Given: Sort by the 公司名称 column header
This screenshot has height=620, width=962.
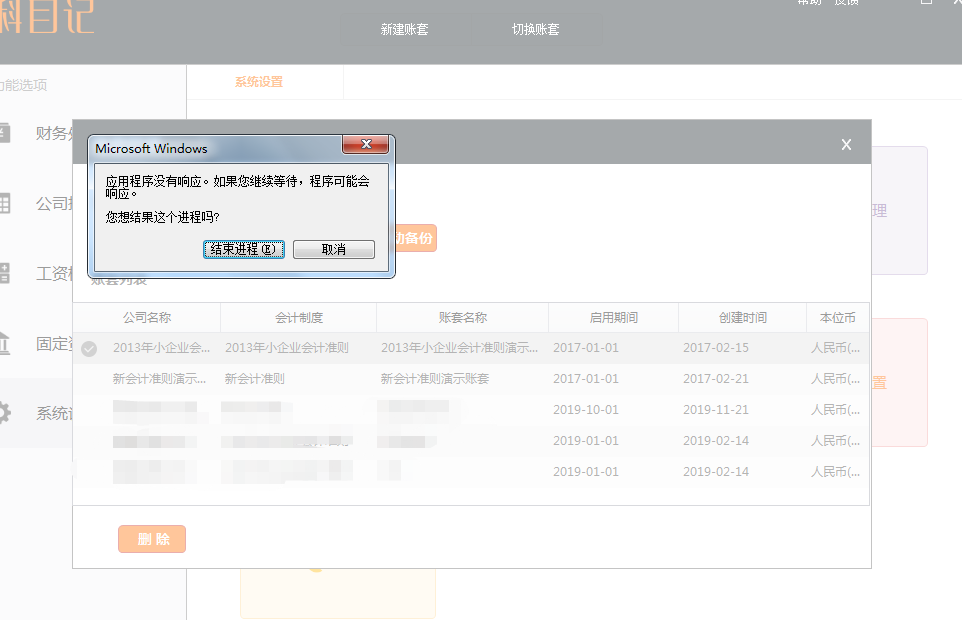Looking at the screenshot, I should 147,318.
